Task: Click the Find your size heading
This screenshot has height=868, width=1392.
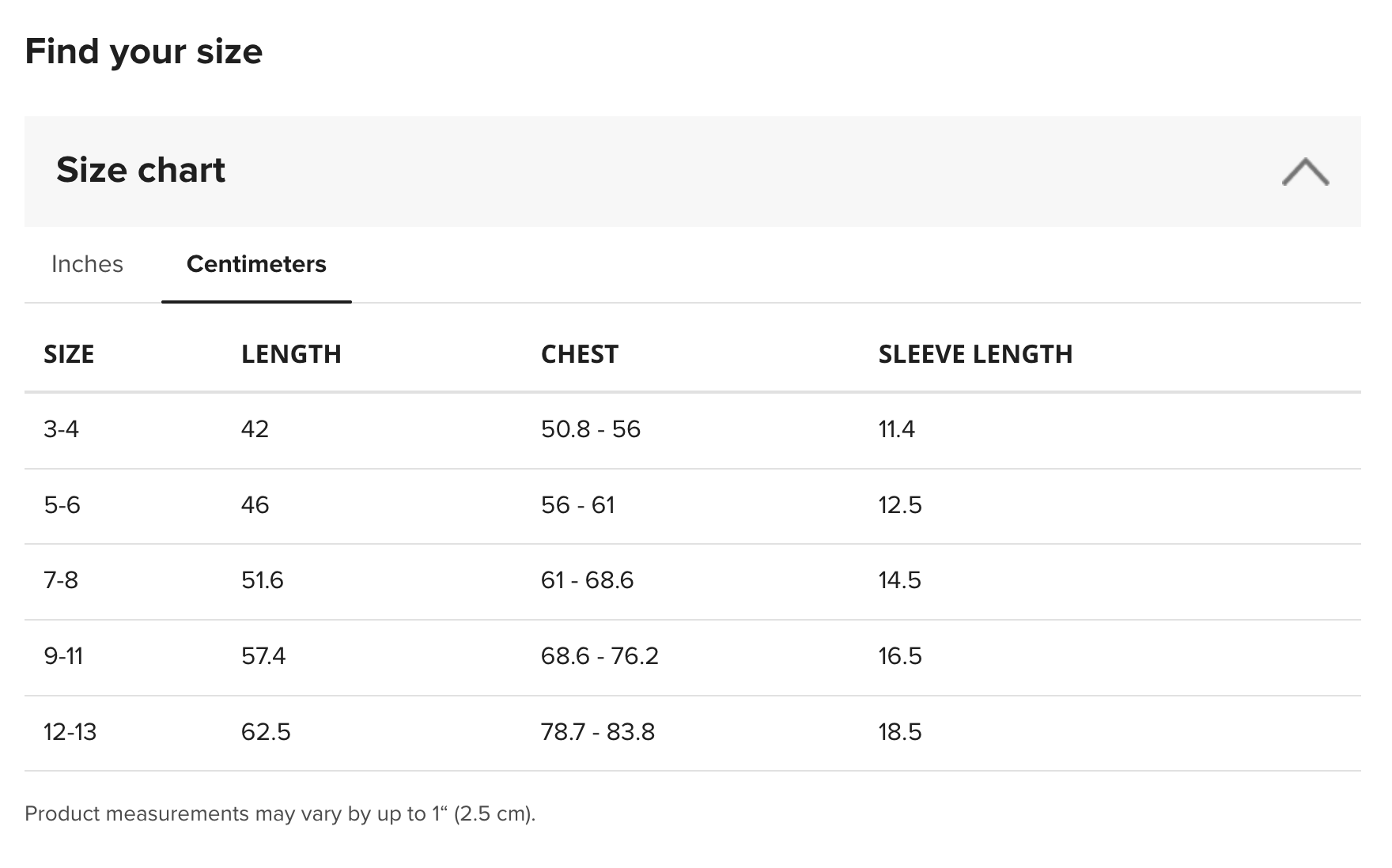Action: (144, 51)
